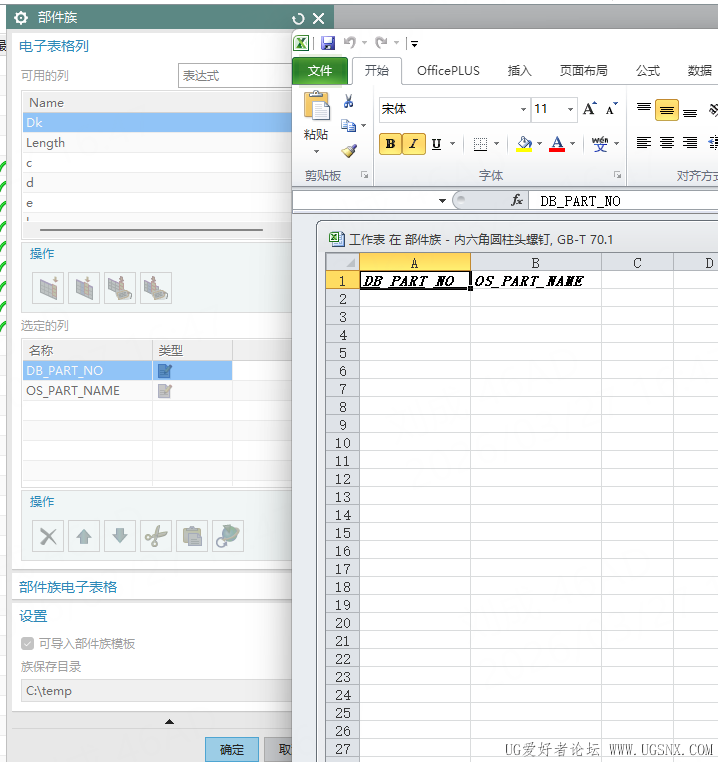718x762 pixels.
Task: Click the fx insert function button
Action: tap(517, 200)
